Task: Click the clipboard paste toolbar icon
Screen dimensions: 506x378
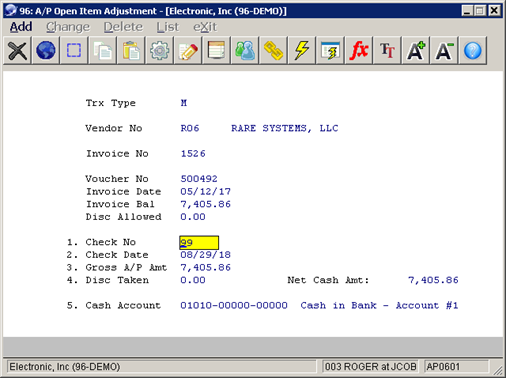Action: point(131,51)
